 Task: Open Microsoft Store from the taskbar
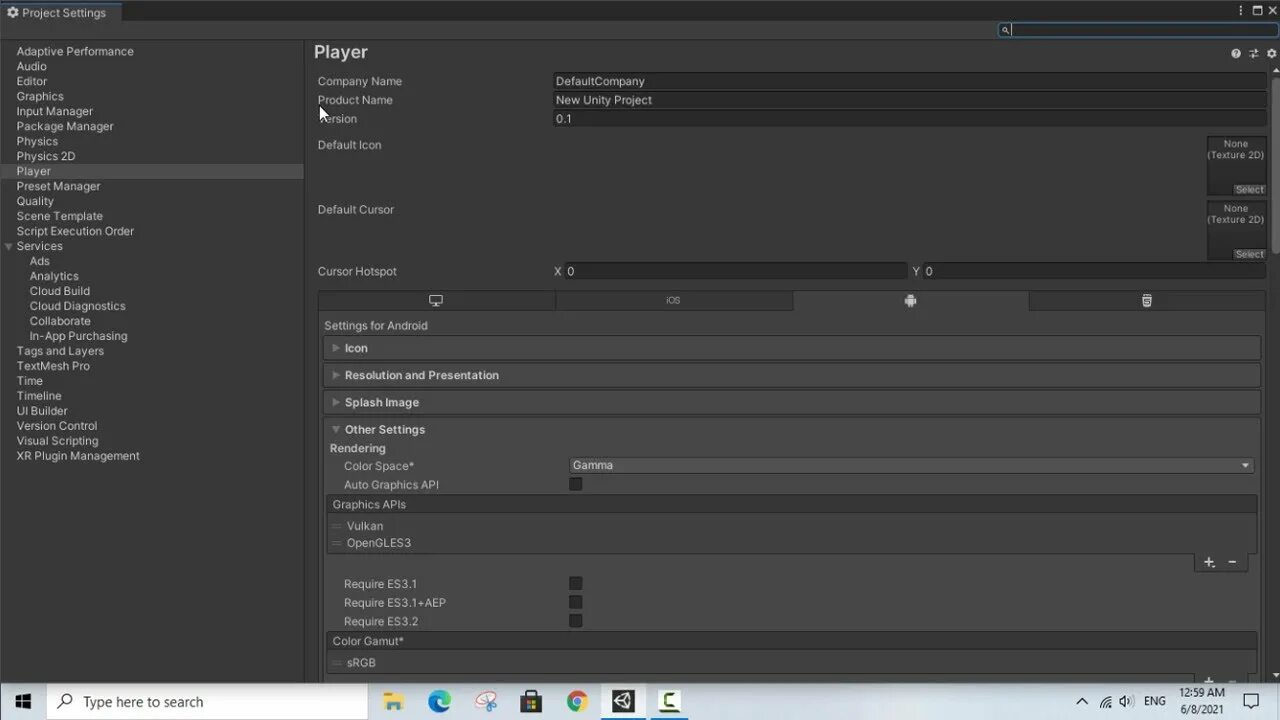[531, 701]
